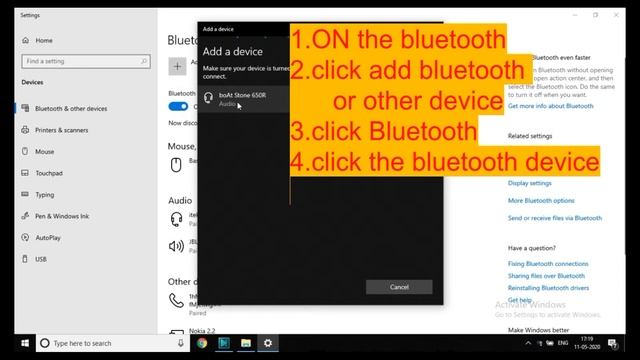Cancel the Add a device dialog
Image resolution: width=640 pixels, height=360 pixels.
click(x=399, y=287)
